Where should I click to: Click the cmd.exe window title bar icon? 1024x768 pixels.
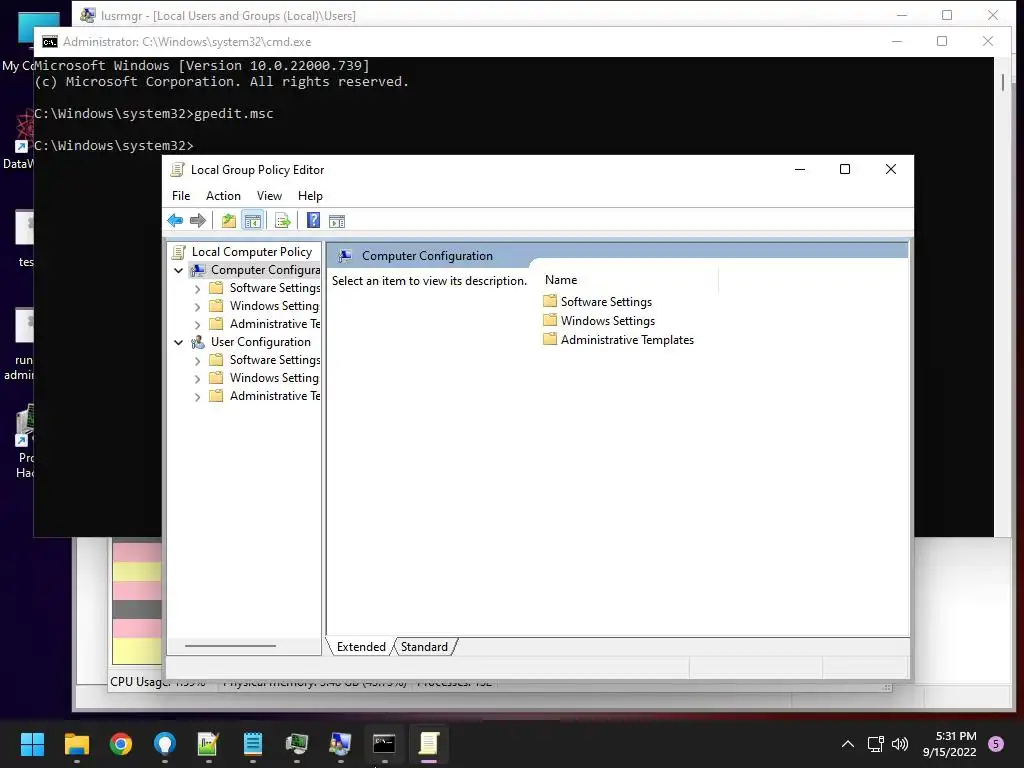(x=50, y=42)
